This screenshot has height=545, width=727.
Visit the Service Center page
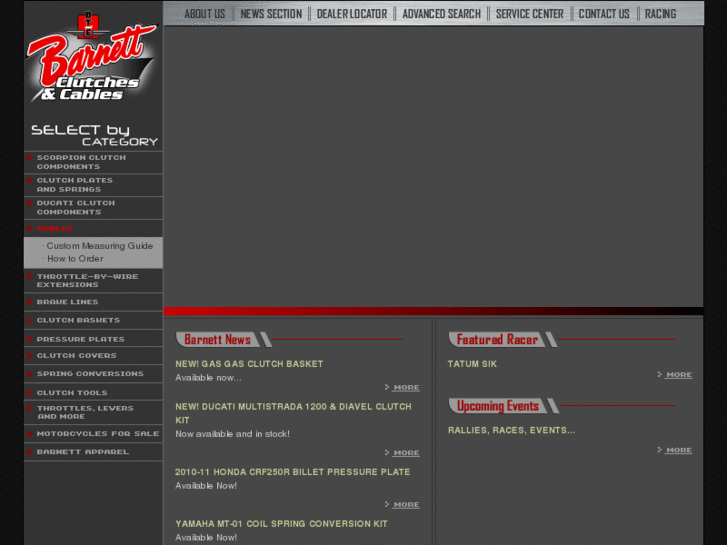pyautogui.click(x=529, y=14)
